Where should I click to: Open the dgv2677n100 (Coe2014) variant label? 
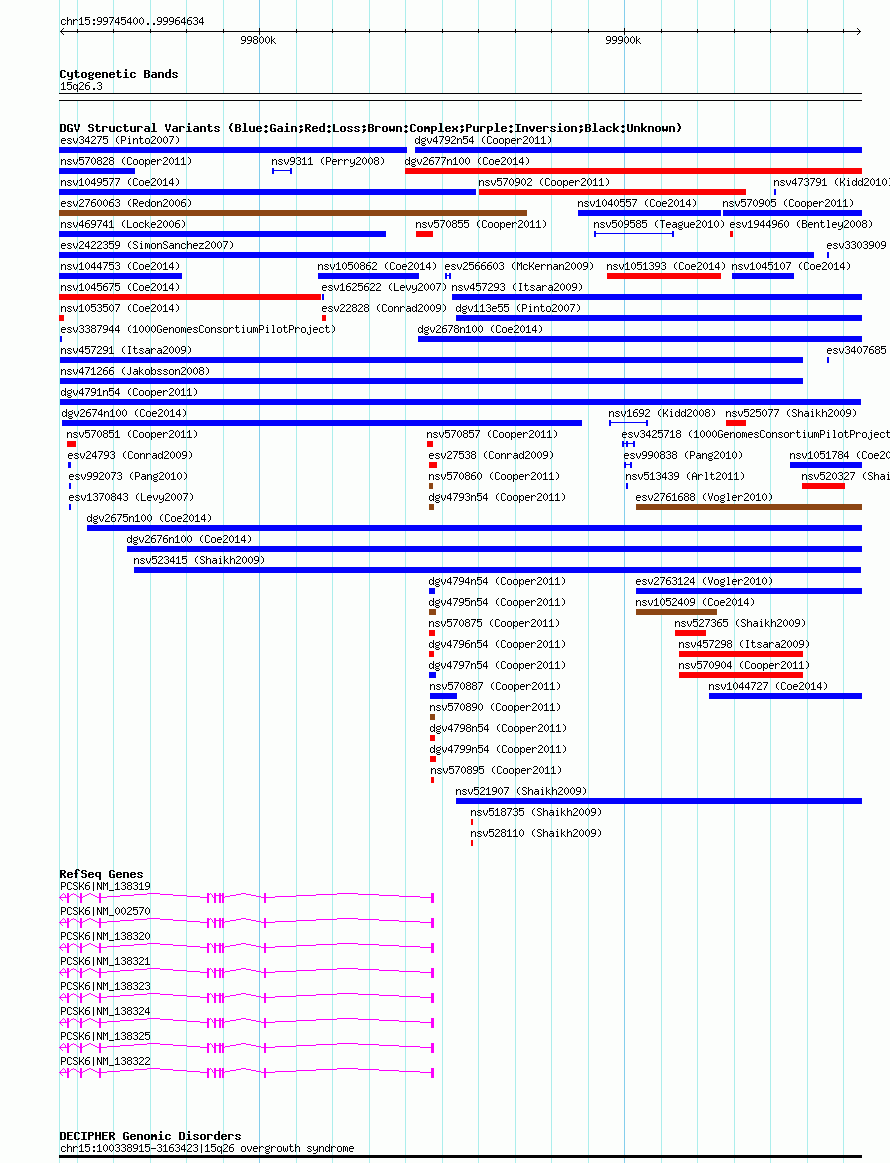[x=467, y=161]
